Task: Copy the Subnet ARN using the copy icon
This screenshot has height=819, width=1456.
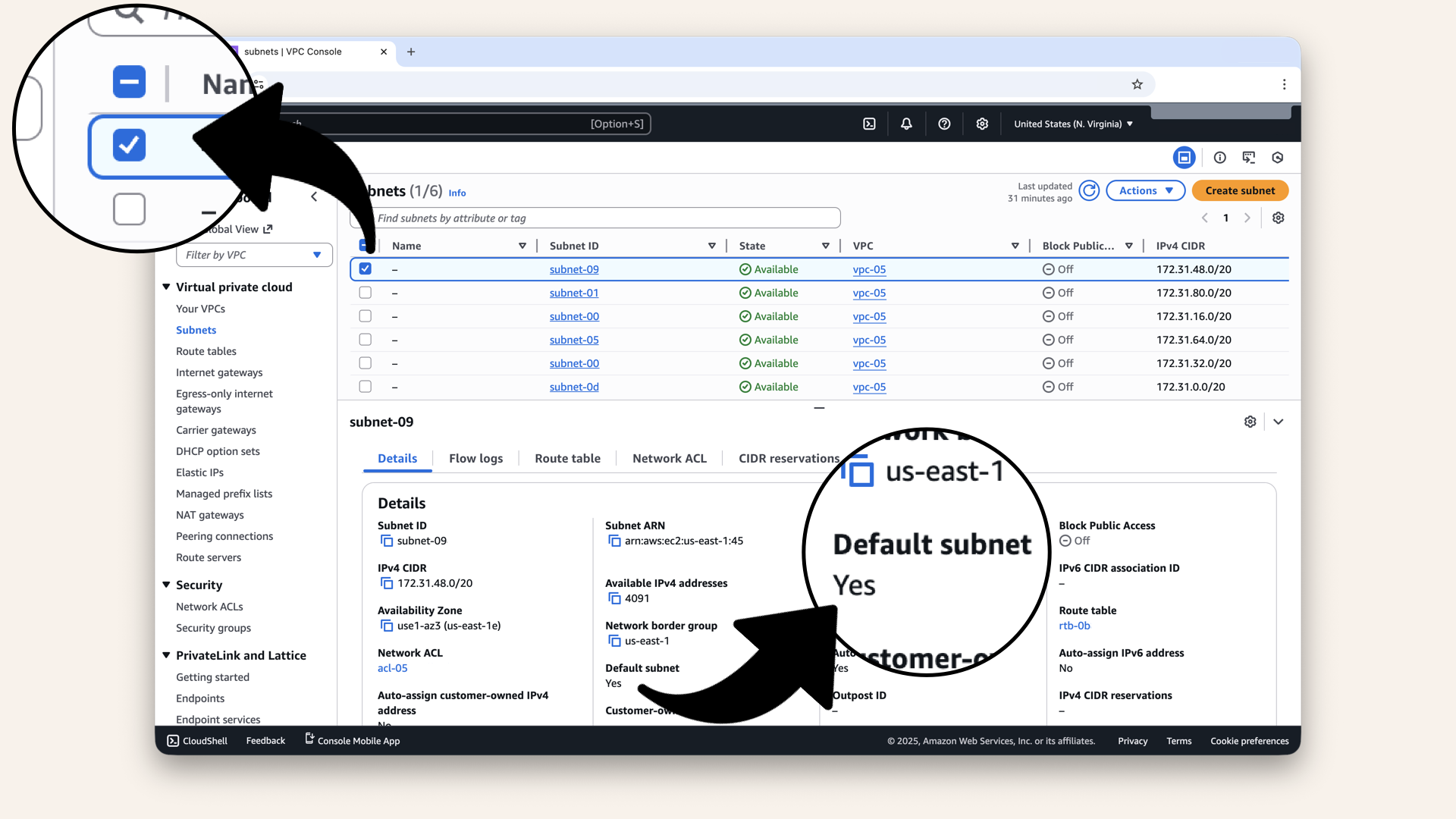Action: (613, 541)
